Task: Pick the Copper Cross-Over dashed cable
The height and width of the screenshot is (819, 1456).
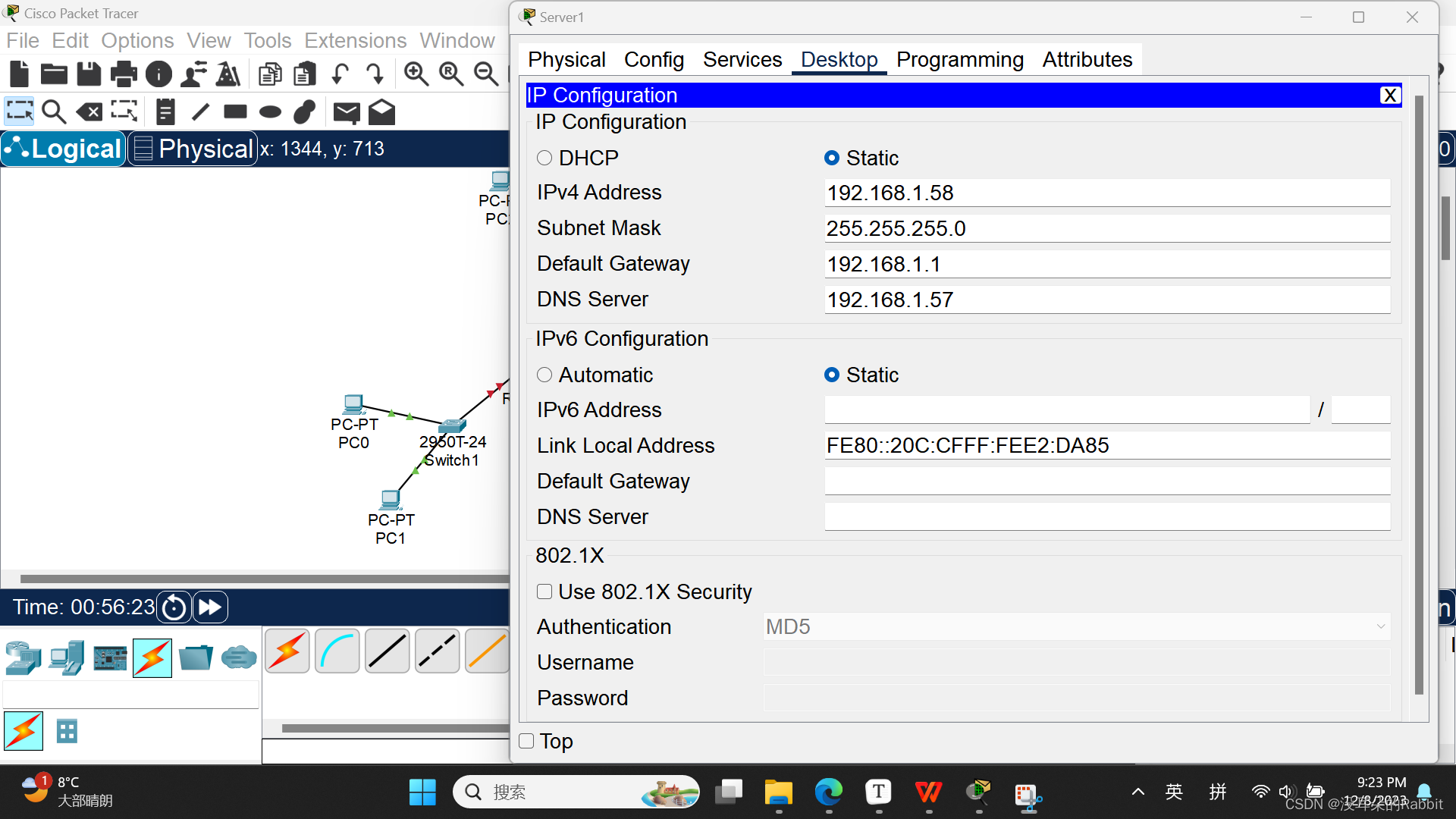Action: click(x=438, y=651)
